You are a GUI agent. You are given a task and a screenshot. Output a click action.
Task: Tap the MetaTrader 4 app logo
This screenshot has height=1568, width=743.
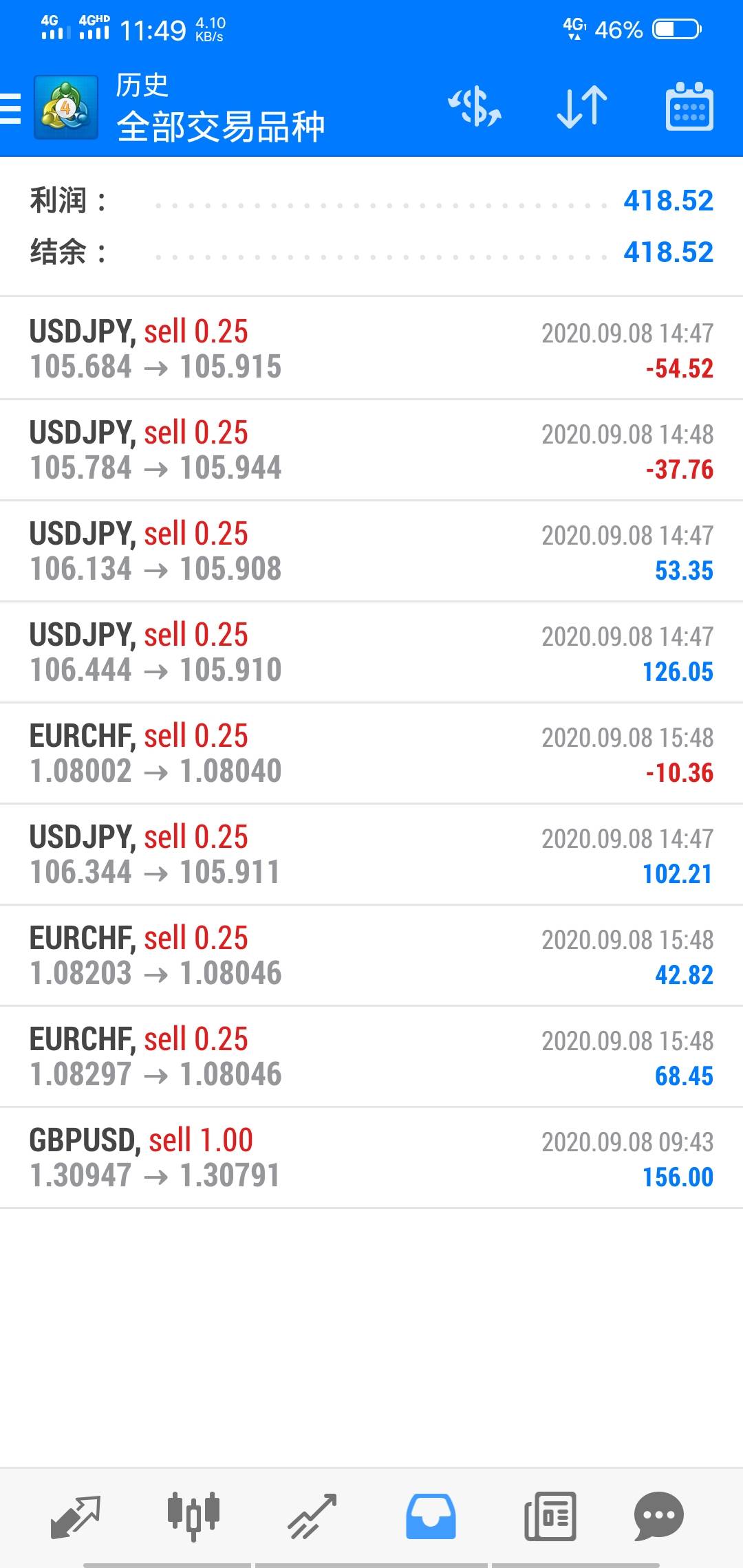click(x=65, y=108)
